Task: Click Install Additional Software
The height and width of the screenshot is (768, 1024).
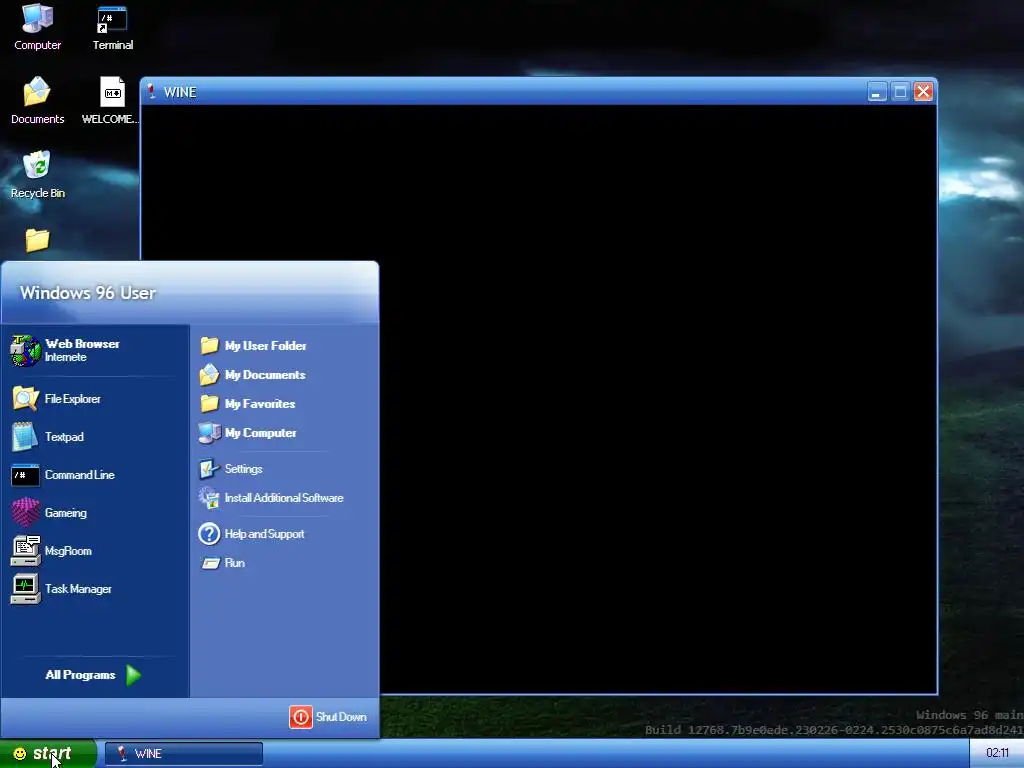Action: [x=272, y=498]
